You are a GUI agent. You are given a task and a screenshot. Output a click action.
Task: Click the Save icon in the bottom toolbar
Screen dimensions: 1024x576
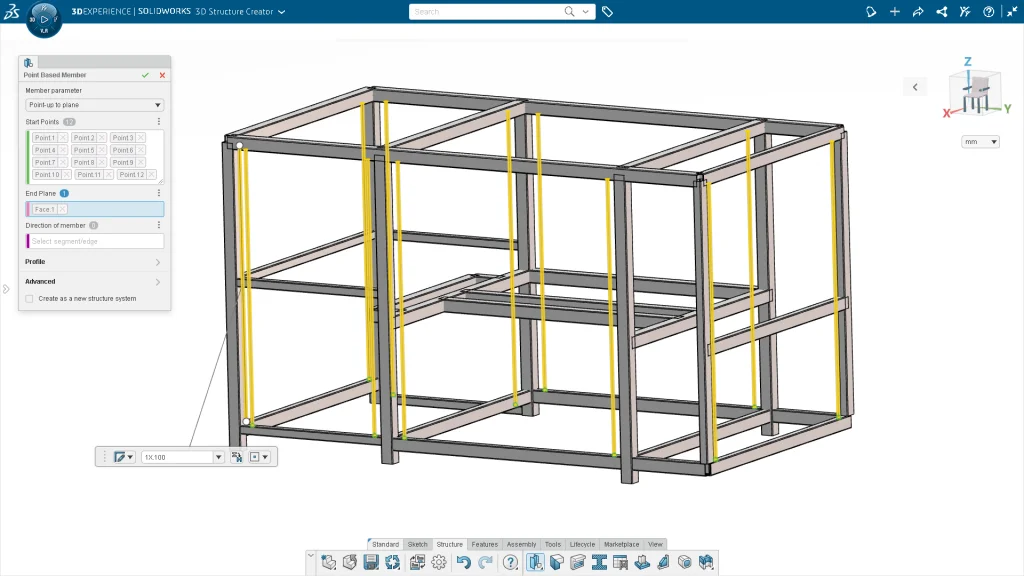tap(371, 562)
